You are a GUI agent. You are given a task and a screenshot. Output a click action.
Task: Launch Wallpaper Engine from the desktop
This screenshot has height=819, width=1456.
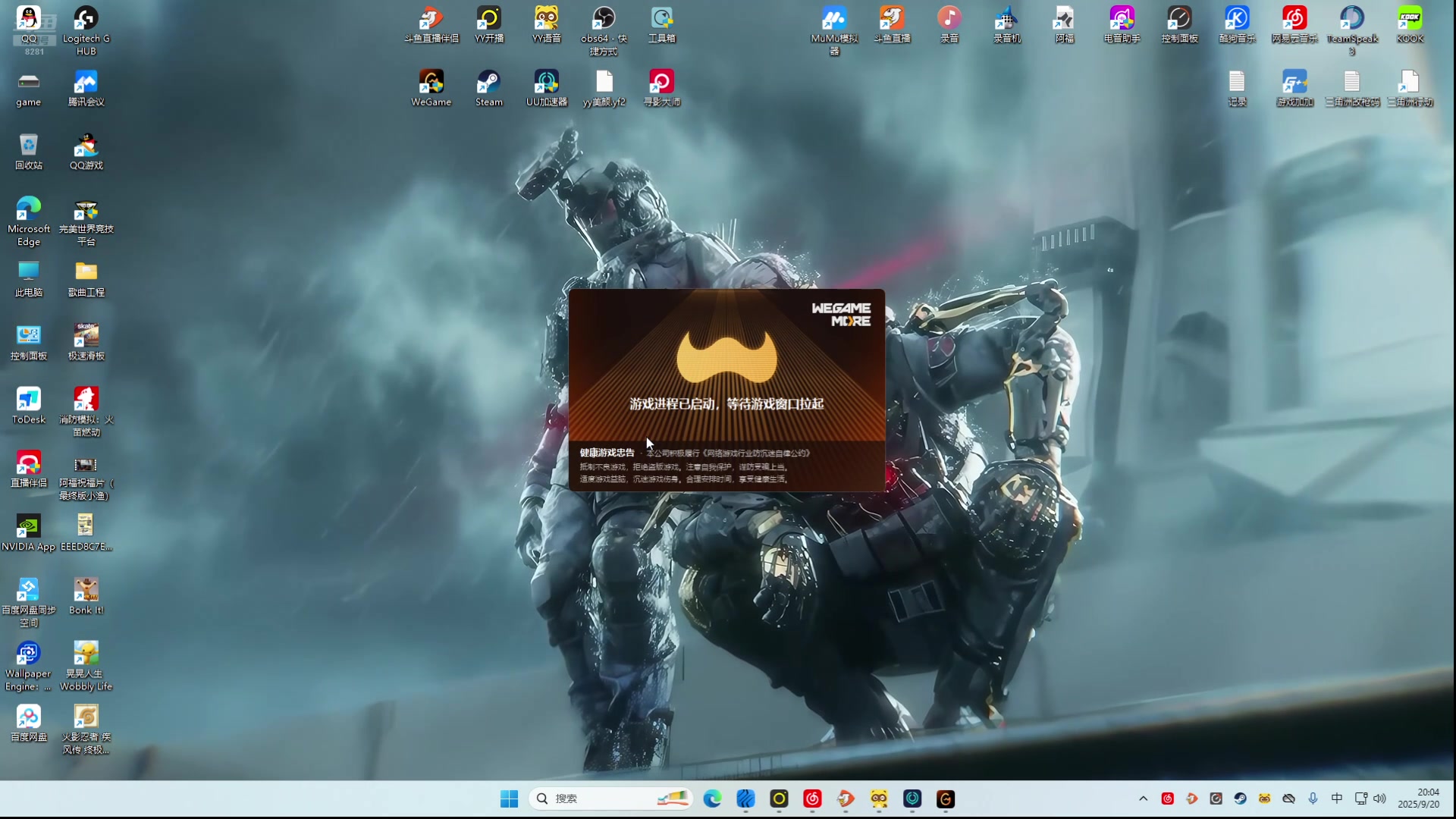pyautogui.click(x=29, y=666)
